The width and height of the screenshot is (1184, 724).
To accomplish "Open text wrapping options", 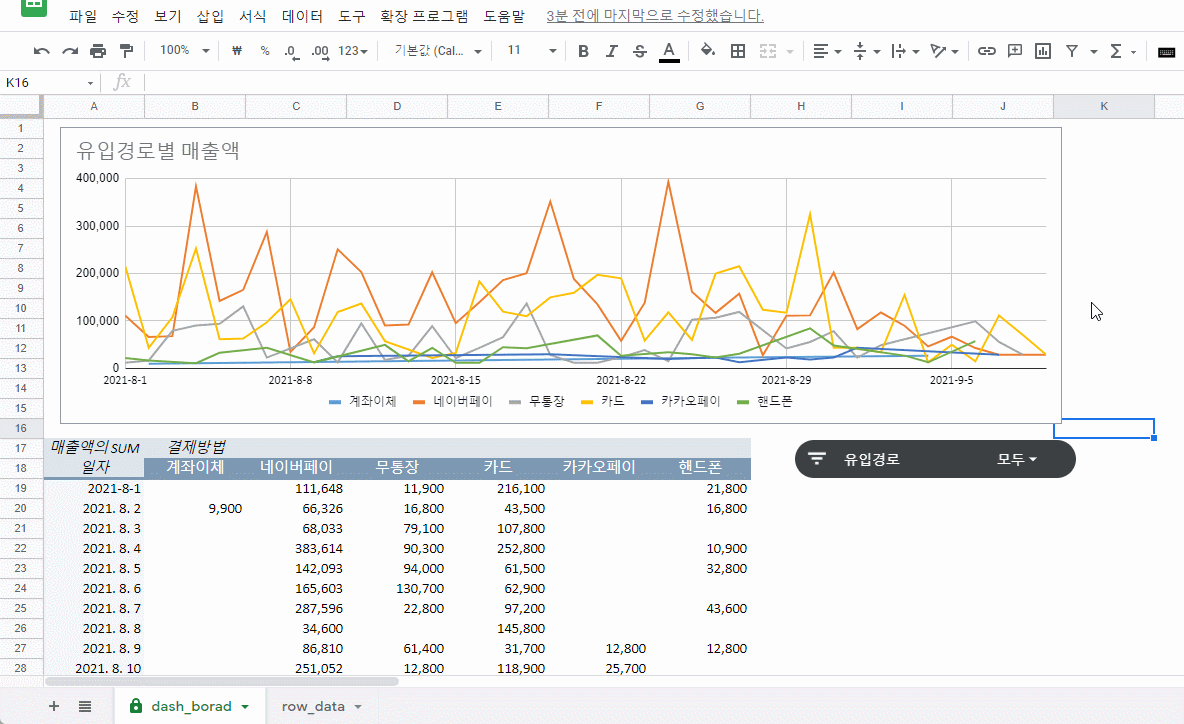I will pos(905,51).
